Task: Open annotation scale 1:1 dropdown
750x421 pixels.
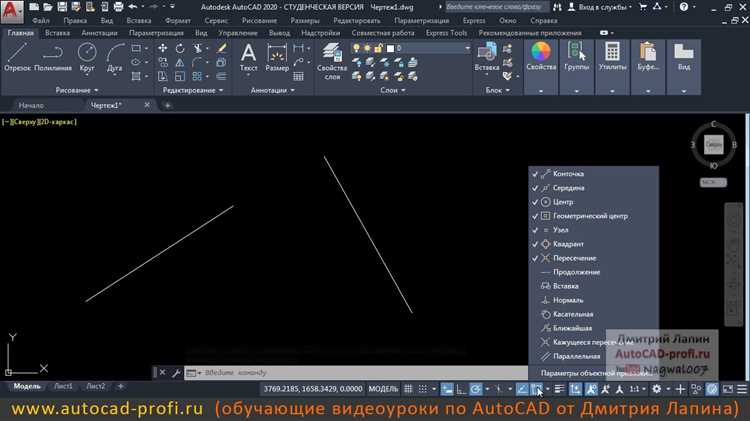Action: point(638,389)
